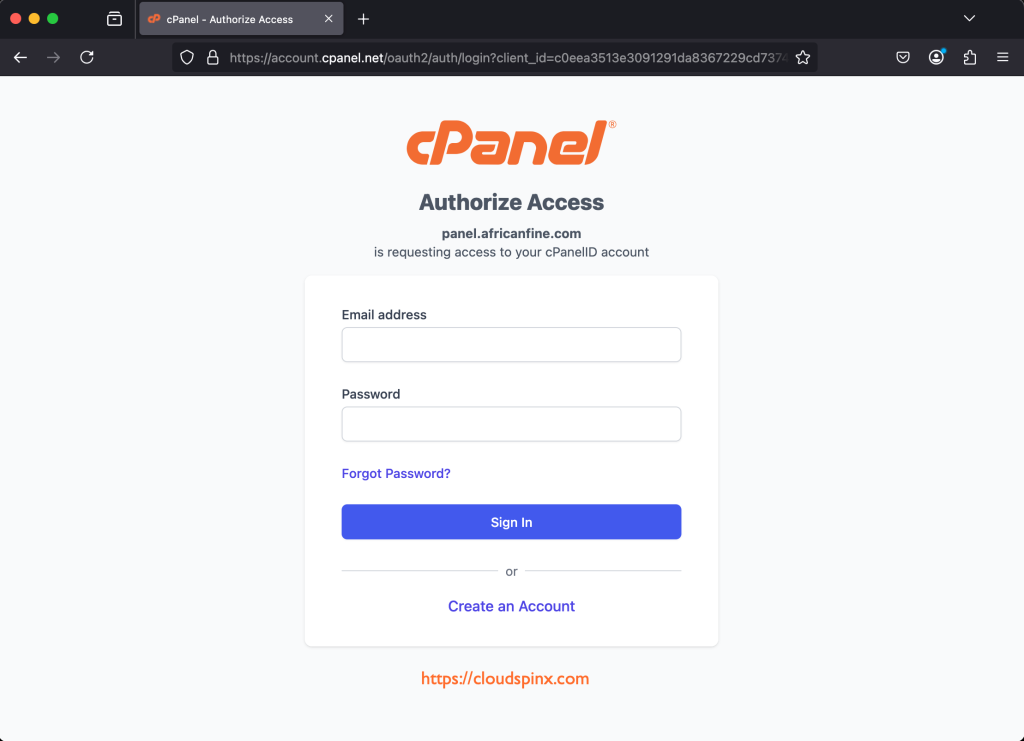Open the Firefox account profile icon
Image resolution: width=1024 pixels, height=741 pixels.
click(936, 58)
